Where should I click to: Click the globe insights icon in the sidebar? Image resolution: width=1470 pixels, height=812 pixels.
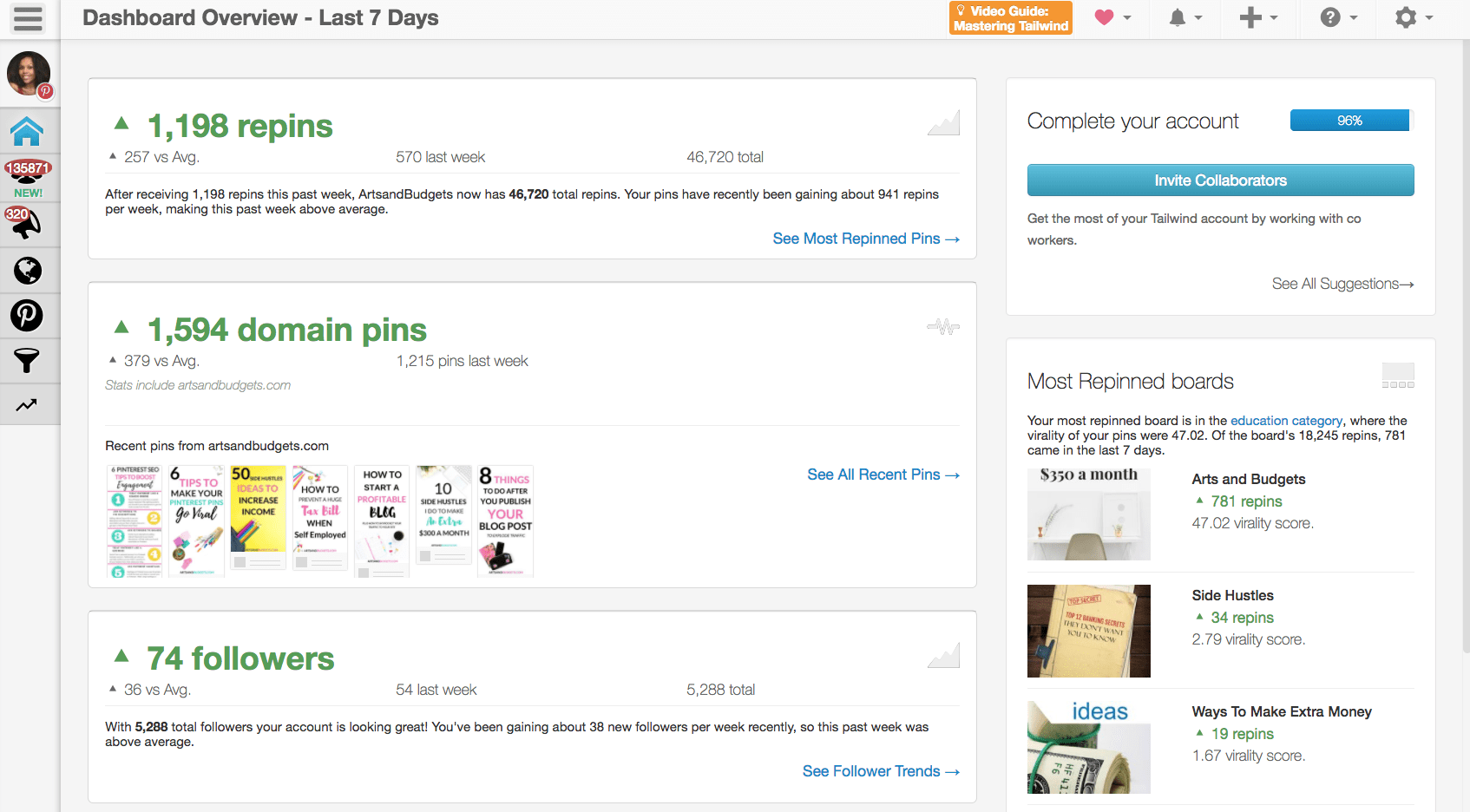tap(29, 270)
